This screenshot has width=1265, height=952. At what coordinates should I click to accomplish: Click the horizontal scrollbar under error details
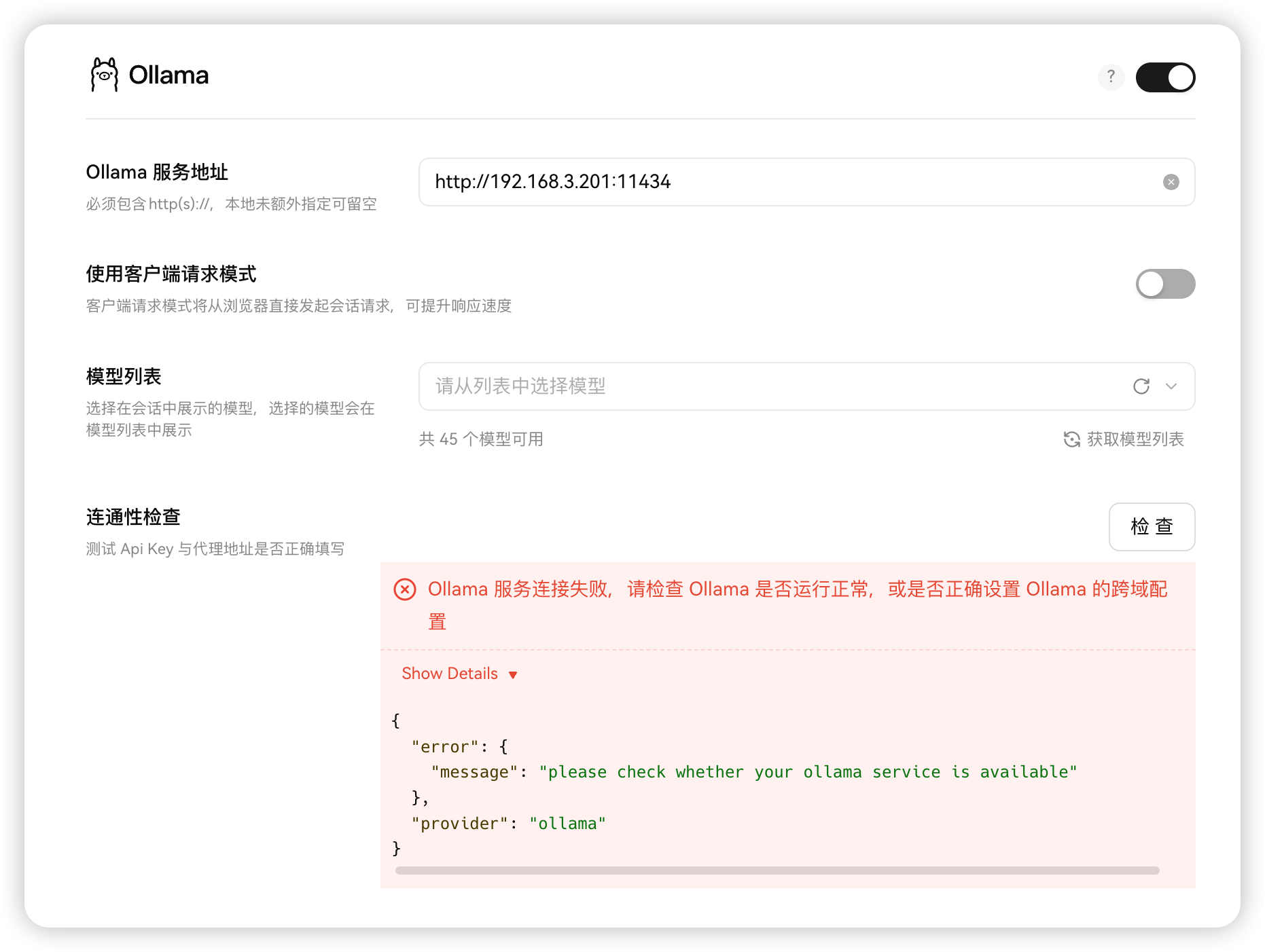click(777, 871)
